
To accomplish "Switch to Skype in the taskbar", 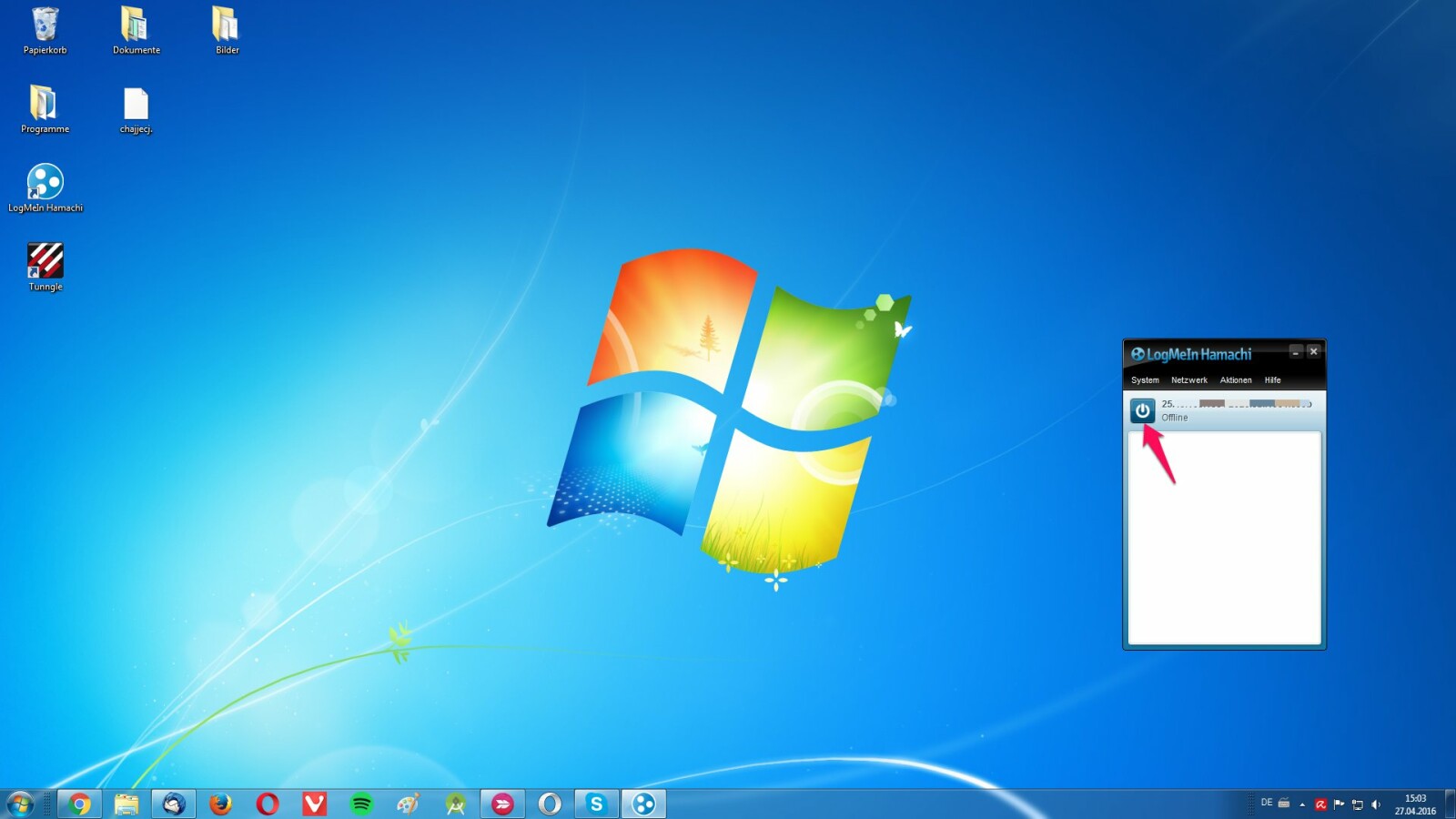I will (x=597, y=804).
